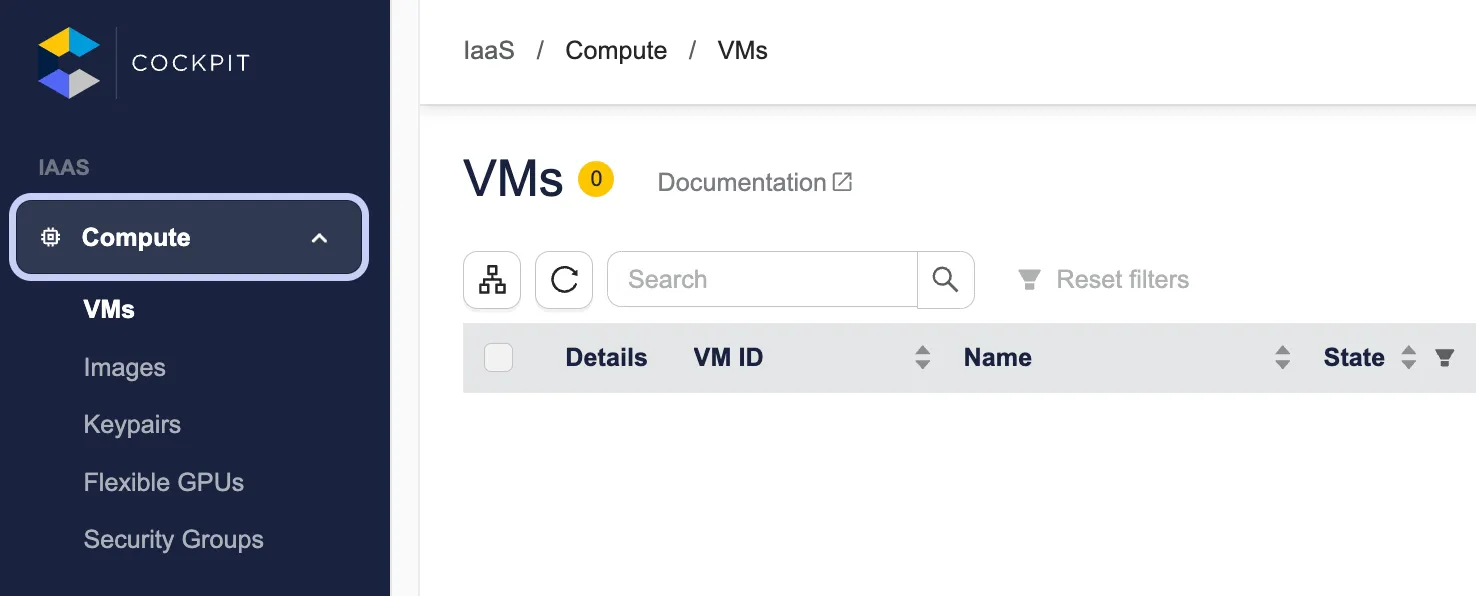Select the header checkbox in the VMs table
This screenshot has width=1476, height=596.
tap(498, 357)
